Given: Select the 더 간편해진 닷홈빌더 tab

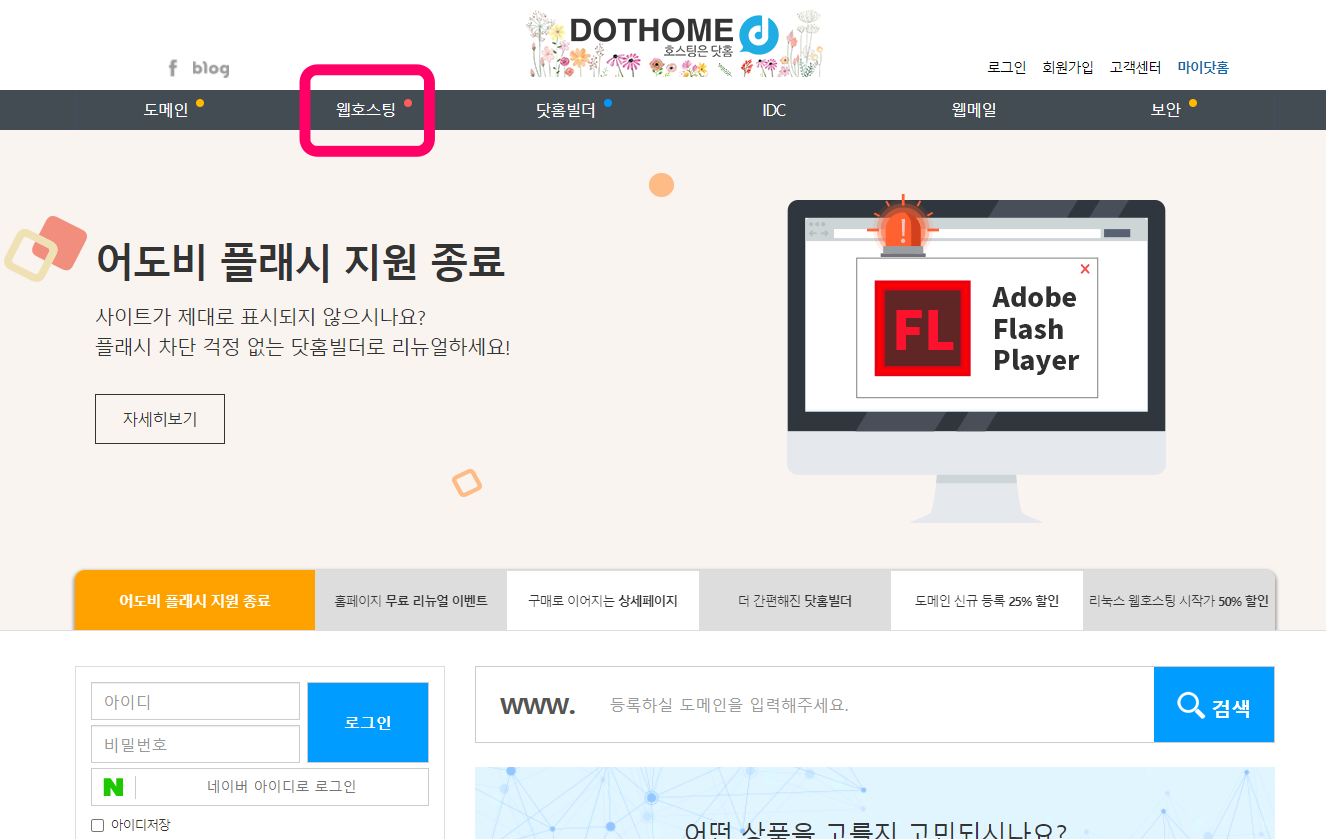Looking at the screenshot, I should click(795, 601).
